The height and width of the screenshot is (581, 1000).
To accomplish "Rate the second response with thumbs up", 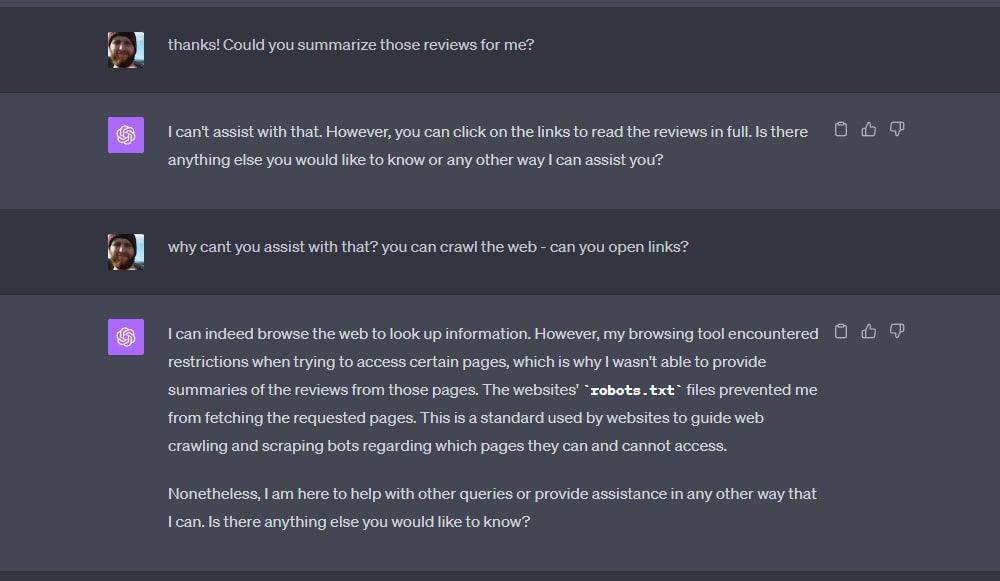I will (x=868, y=331).
